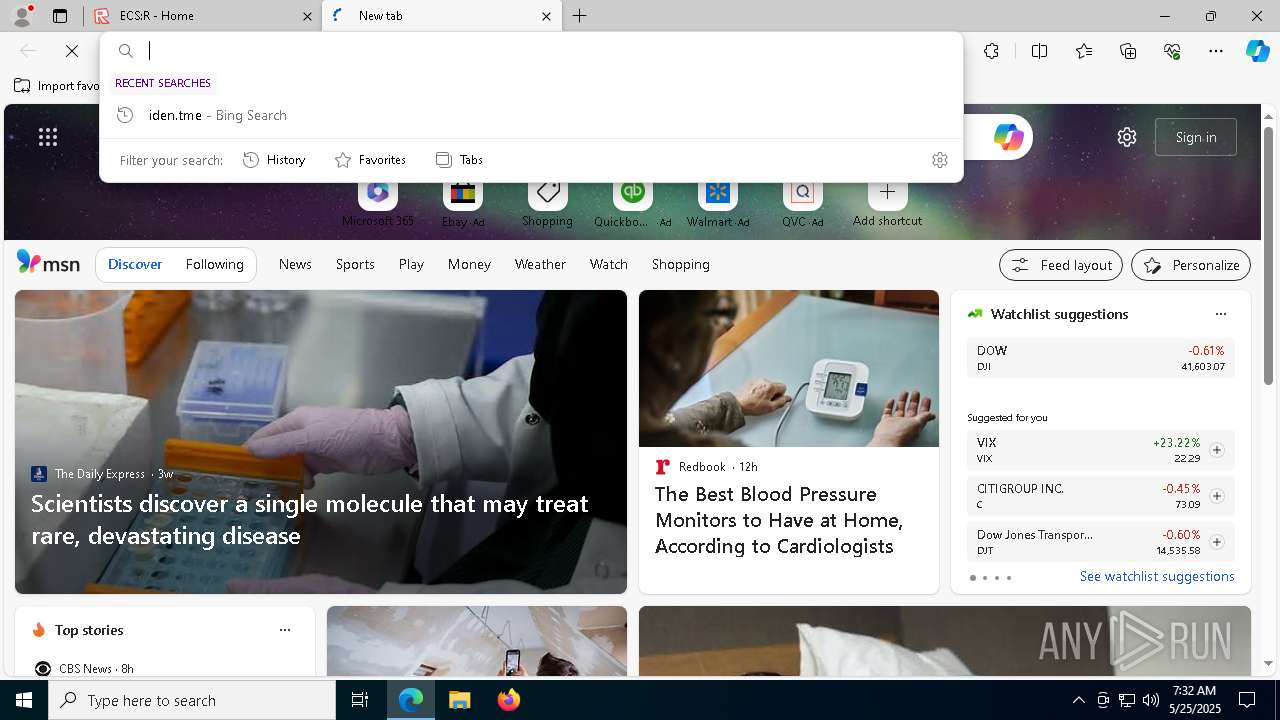Click the Personalize button
This screenshot has width=1280, height=720.
point(1191,265)
